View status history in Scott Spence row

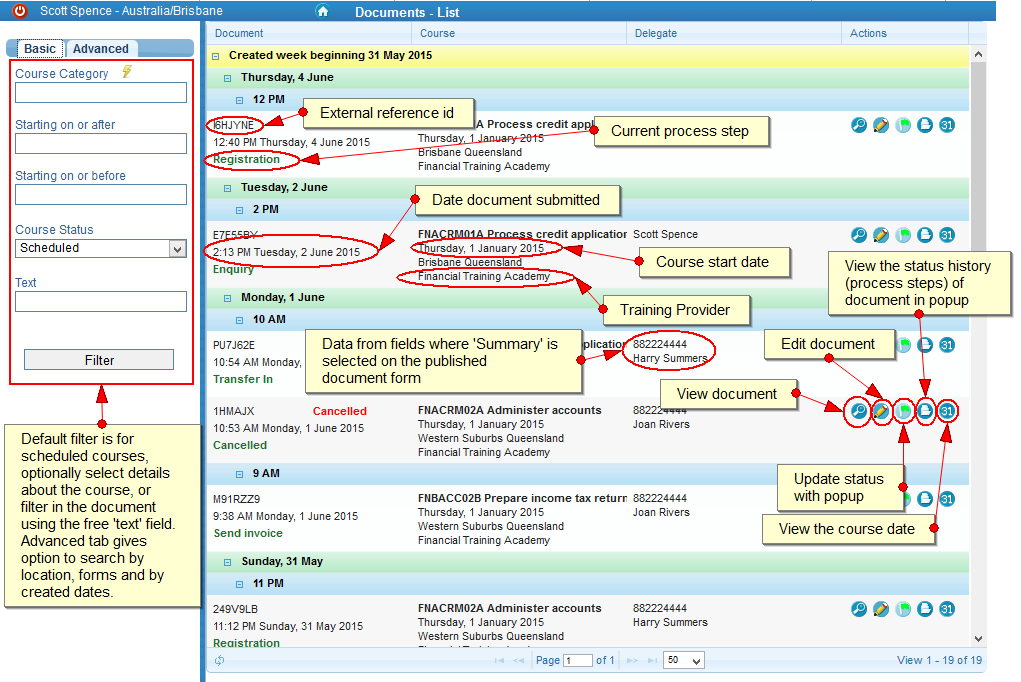(x=925, y=235)
